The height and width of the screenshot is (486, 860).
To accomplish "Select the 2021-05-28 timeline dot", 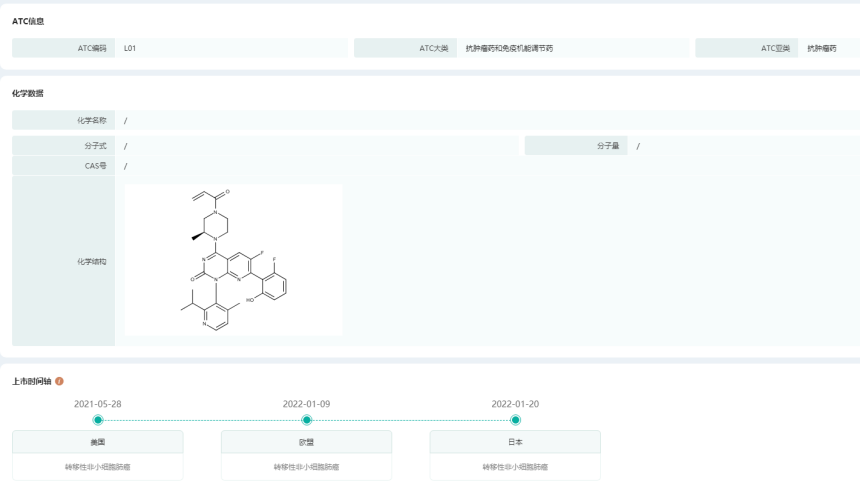I will click(98, 420).
